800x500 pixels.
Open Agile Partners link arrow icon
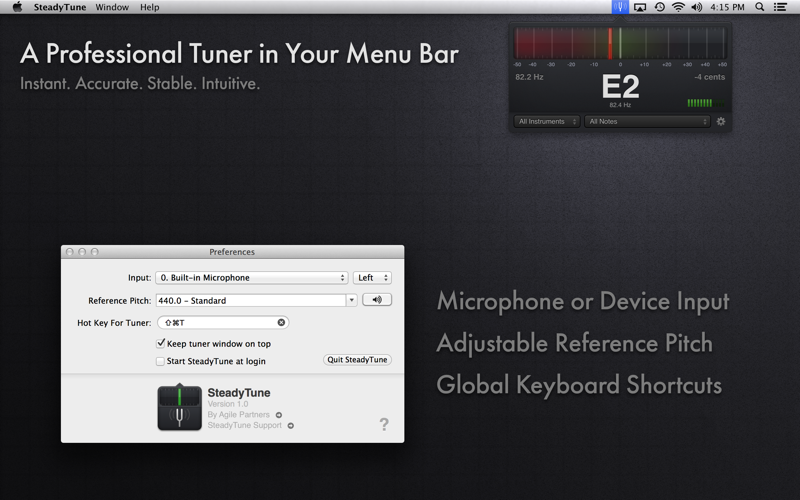[x=279, y=415]
